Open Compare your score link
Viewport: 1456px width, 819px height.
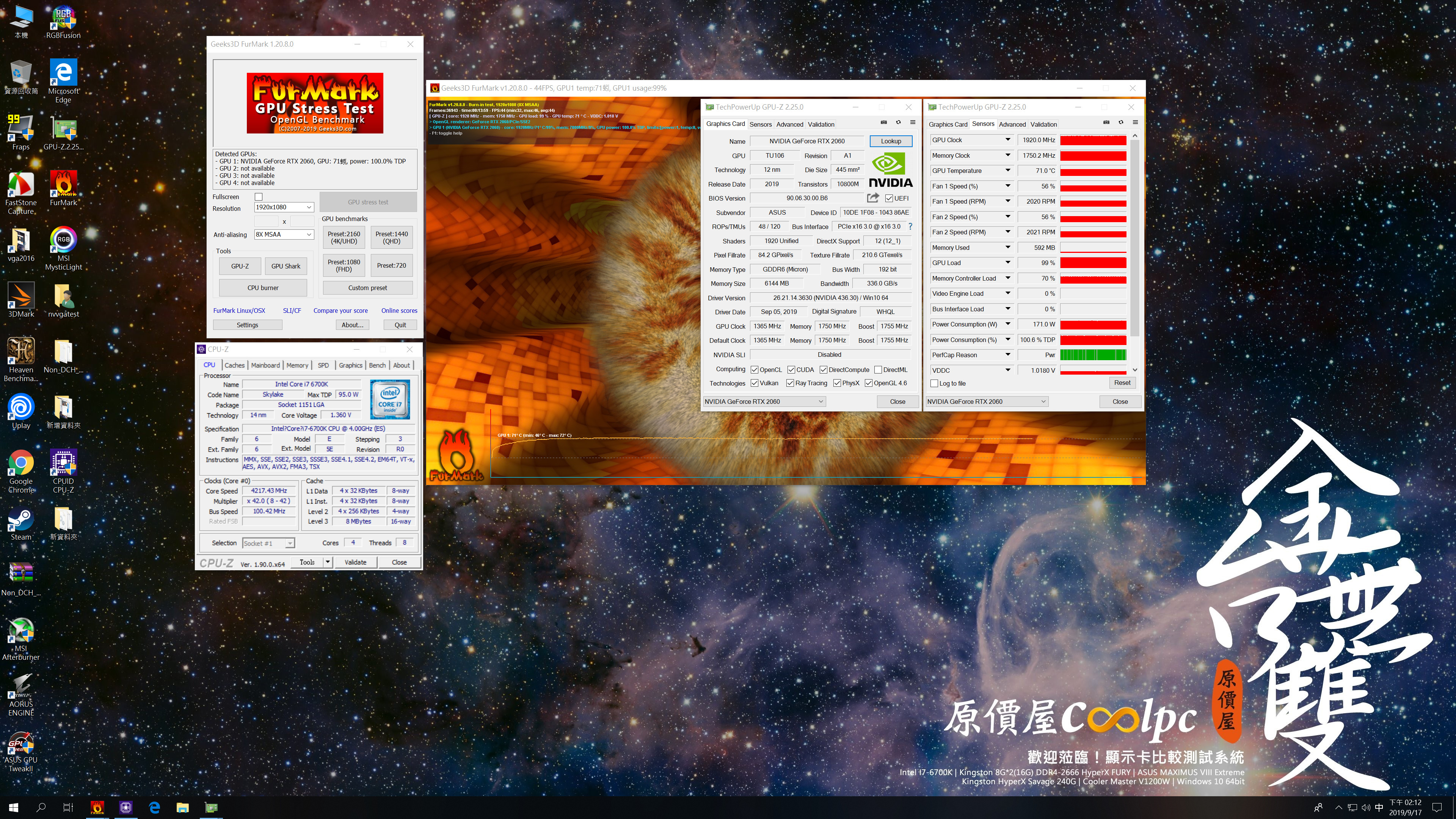pyautogui.click(x=340, y=310)
